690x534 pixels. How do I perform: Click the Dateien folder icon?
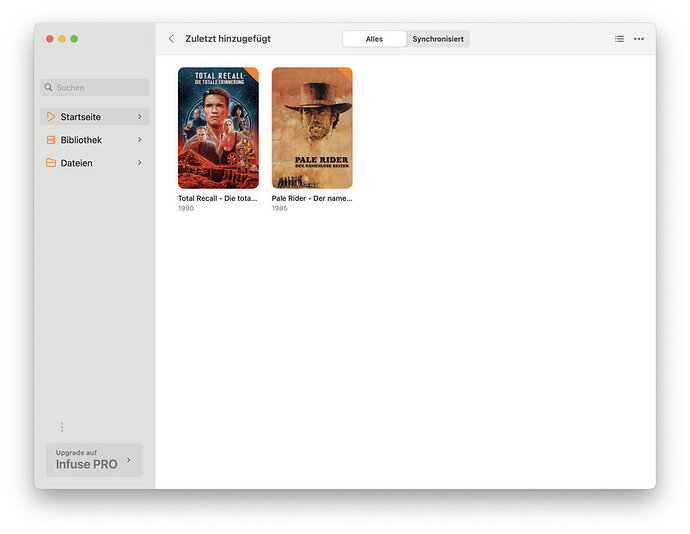point(51,163)
